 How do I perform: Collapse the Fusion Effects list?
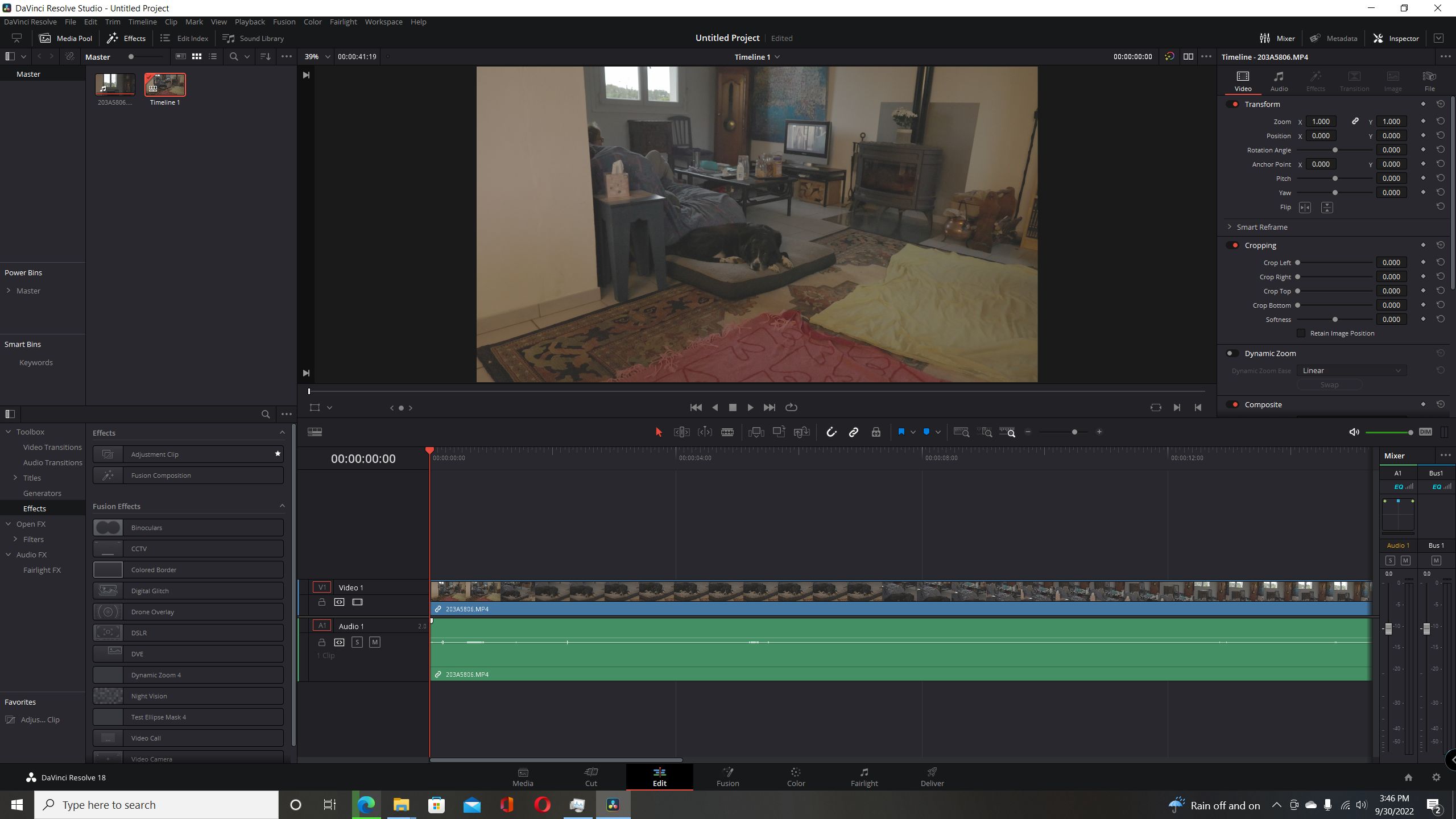(282, 506)
